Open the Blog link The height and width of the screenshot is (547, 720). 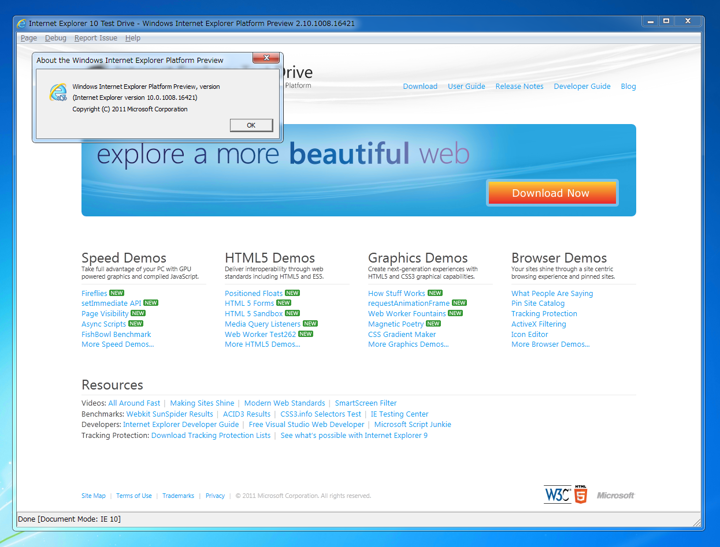coord(628,86)
